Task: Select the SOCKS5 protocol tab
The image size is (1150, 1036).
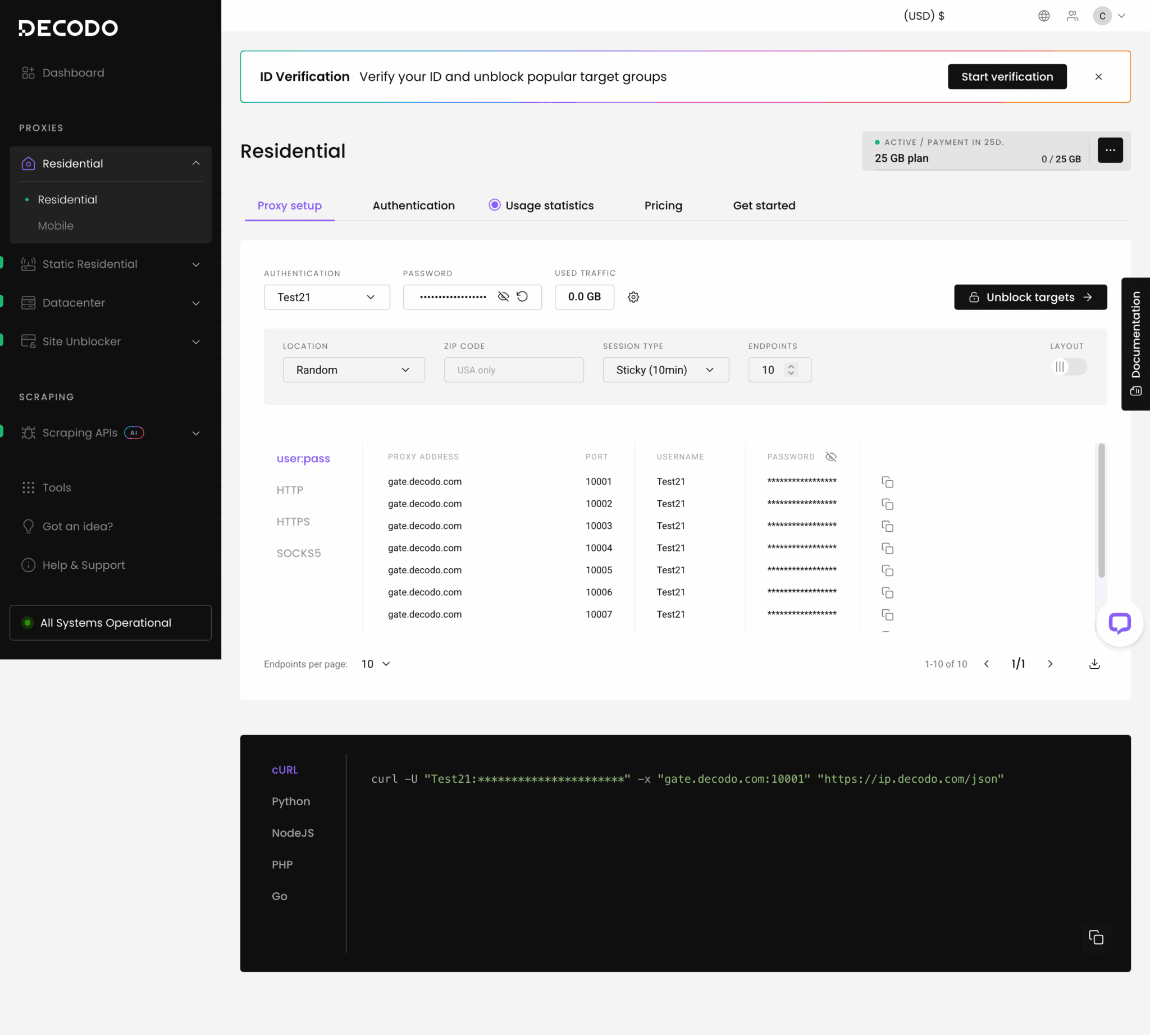Action: click(x=298, y=553)
